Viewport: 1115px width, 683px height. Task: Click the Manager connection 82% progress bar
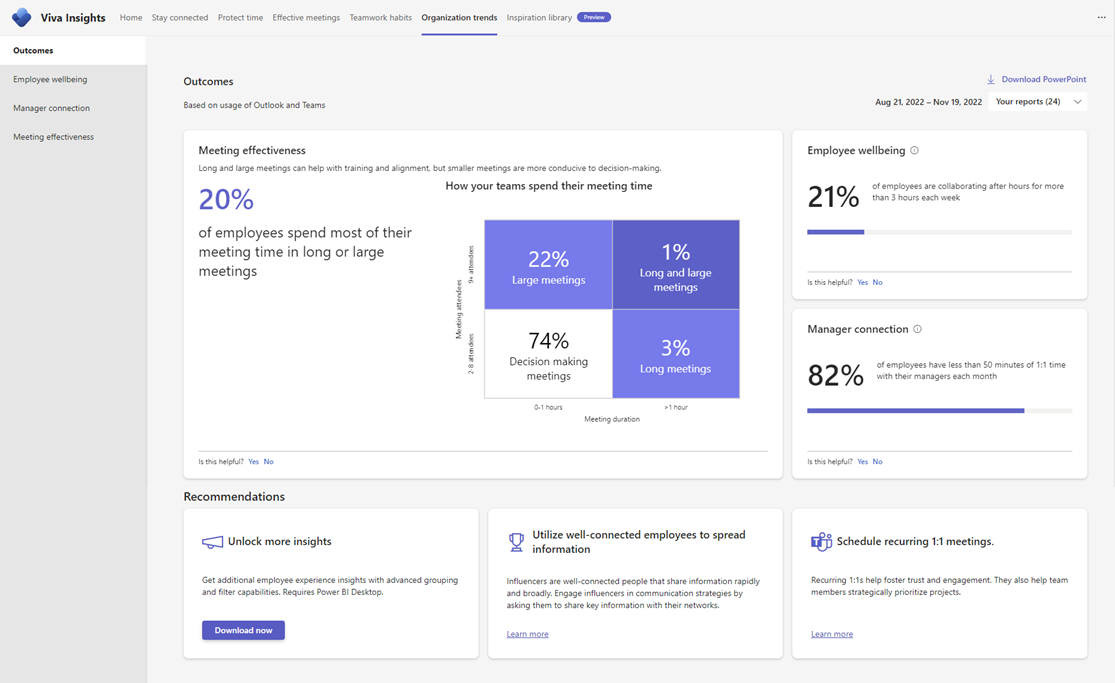939,411
